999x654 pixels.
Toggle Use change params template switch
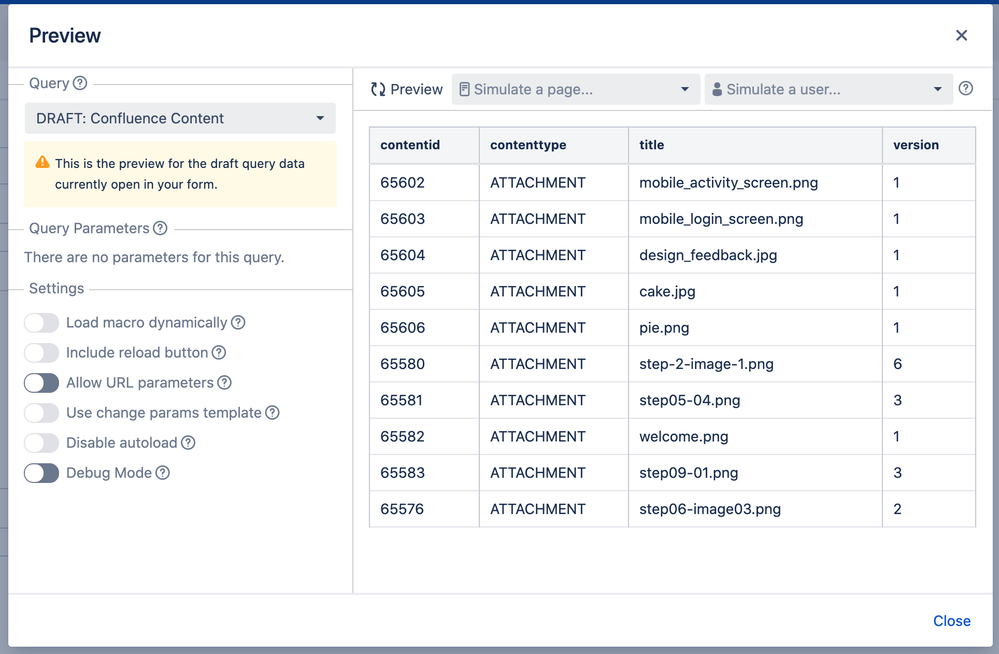tap(41, 412)
